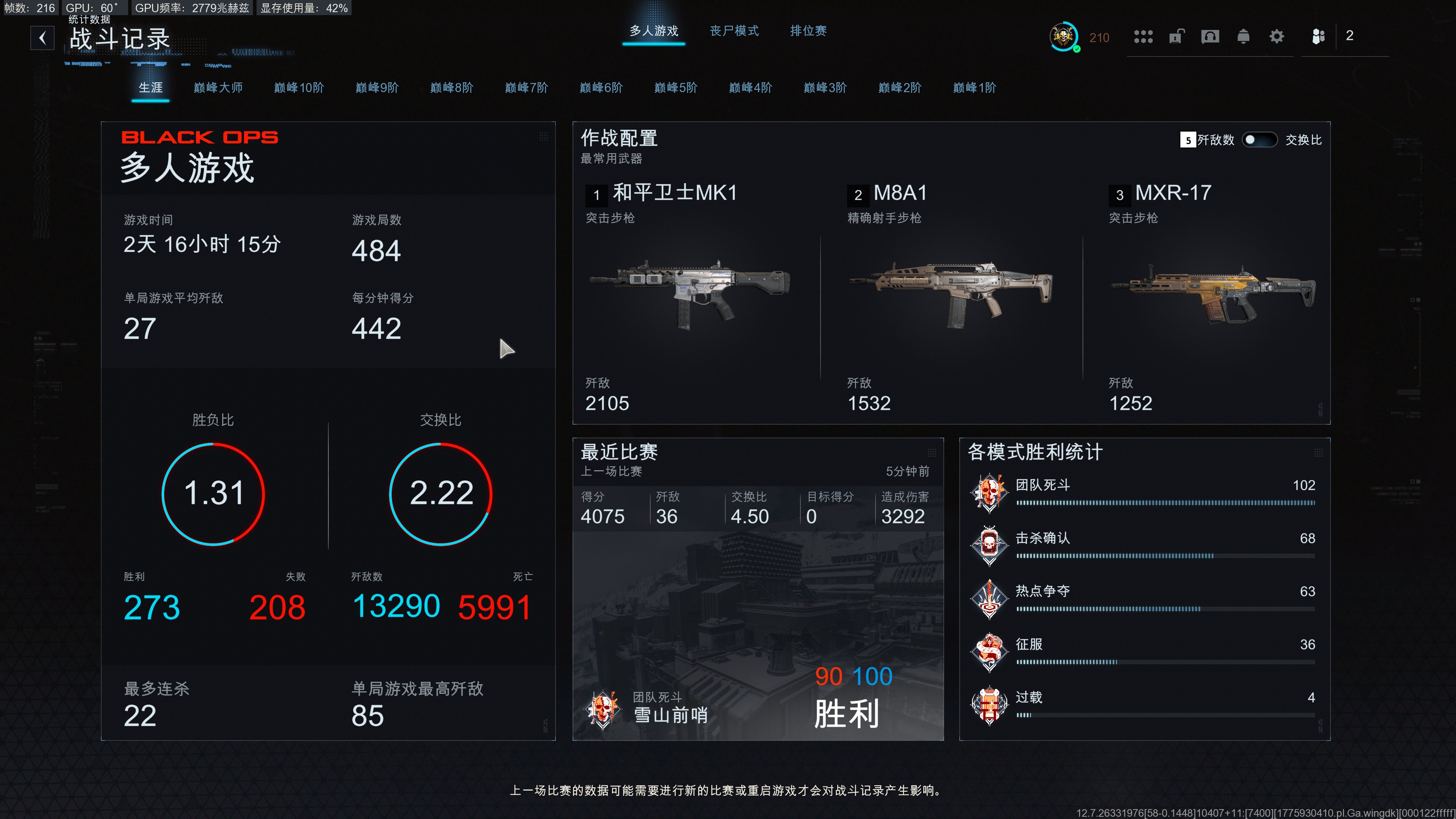Select the 团队死斗 mode skull icon

click(989, 493)
